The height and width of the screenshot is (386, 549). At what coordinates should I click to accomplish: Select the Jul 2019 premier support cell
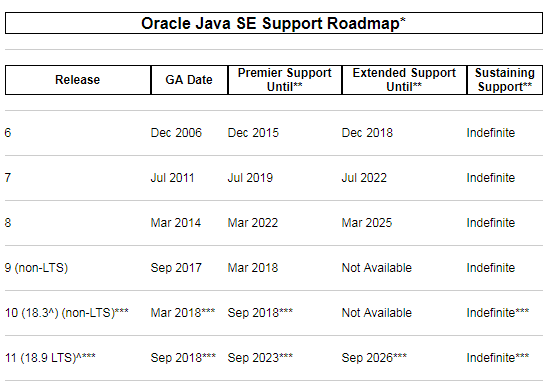(250, 178)
